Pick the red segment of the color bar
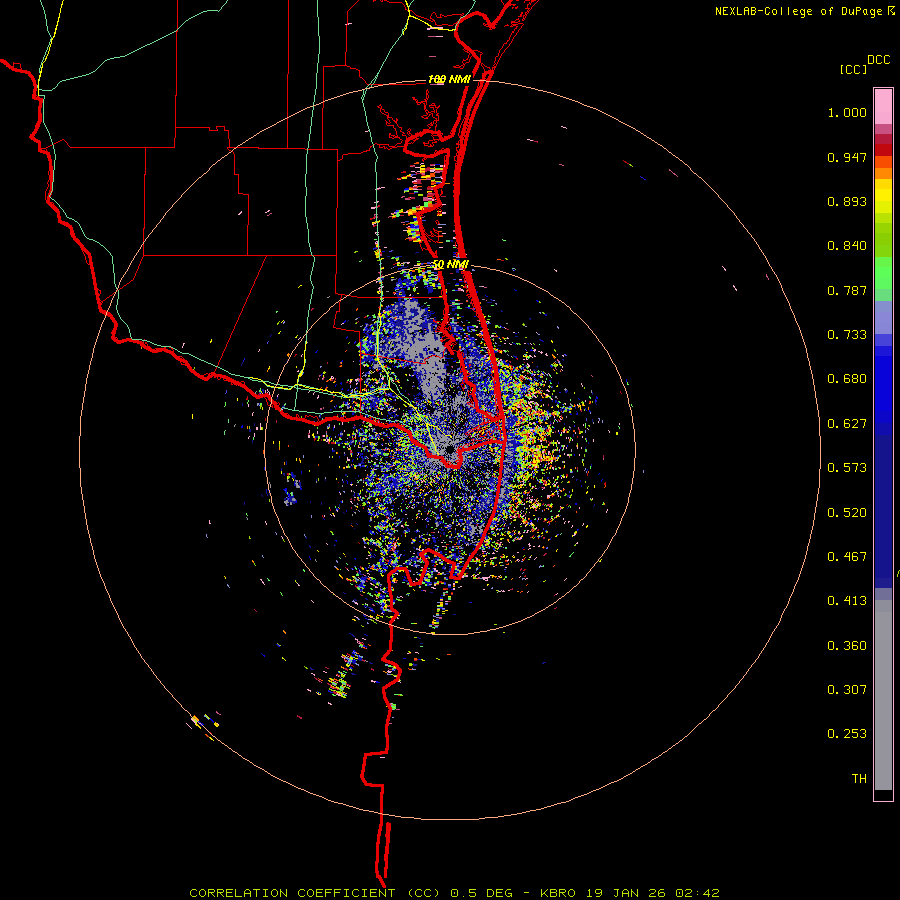Screen dimensions: 900x900 pos(883,150)
